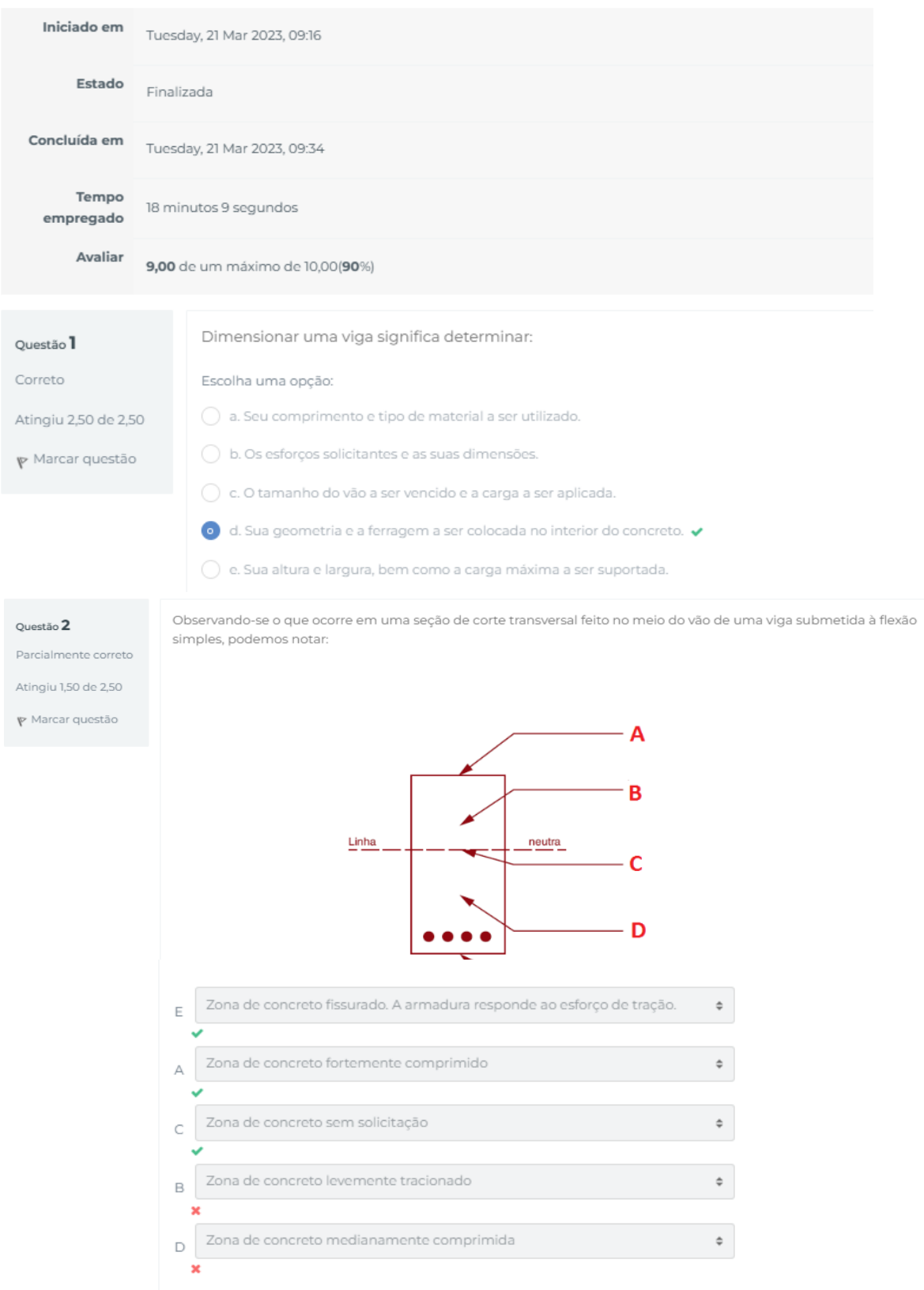
Task: Open dropdown for label E, concreto fissurado
Action: [464, 1005]
